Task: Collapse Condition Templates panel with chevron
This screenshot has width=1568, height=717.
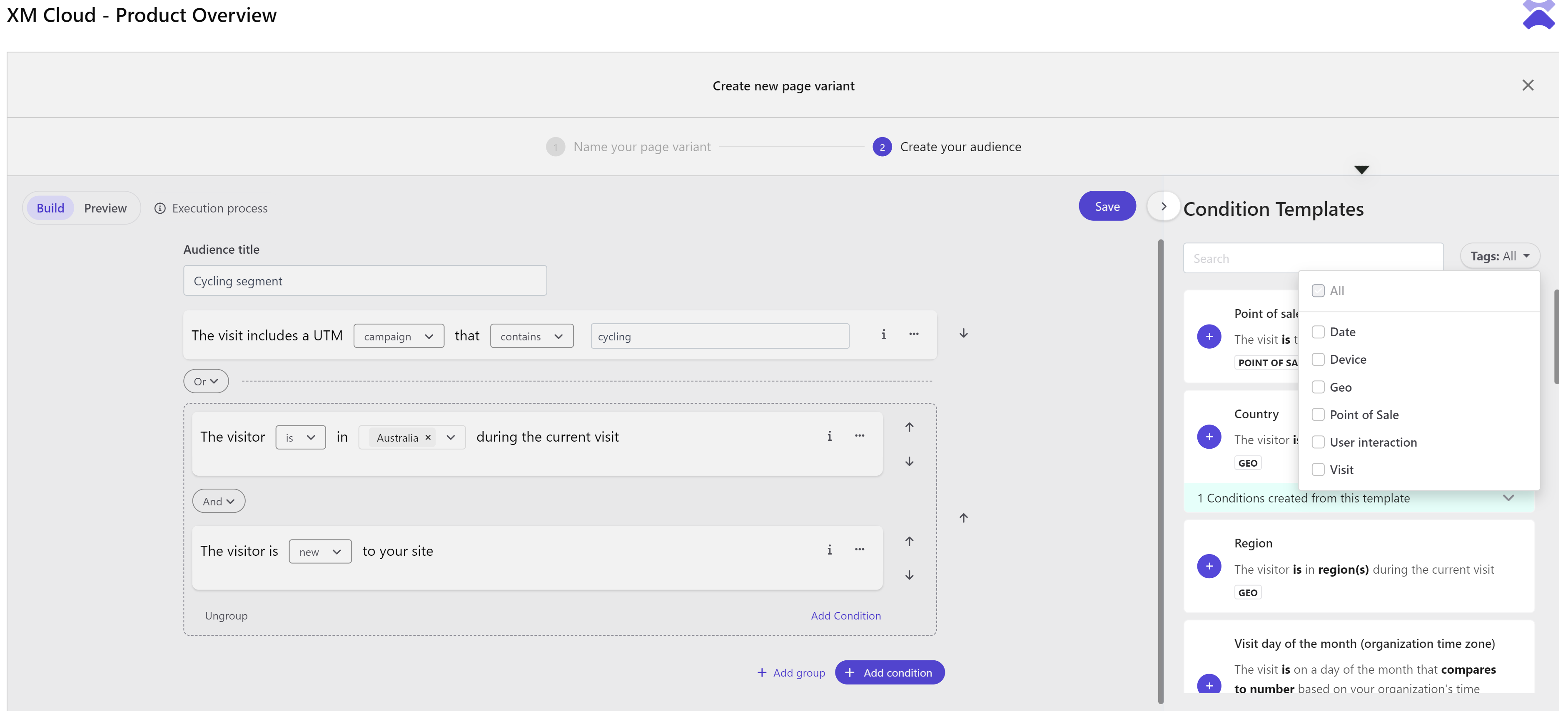Action: (x=1163, y=207)
